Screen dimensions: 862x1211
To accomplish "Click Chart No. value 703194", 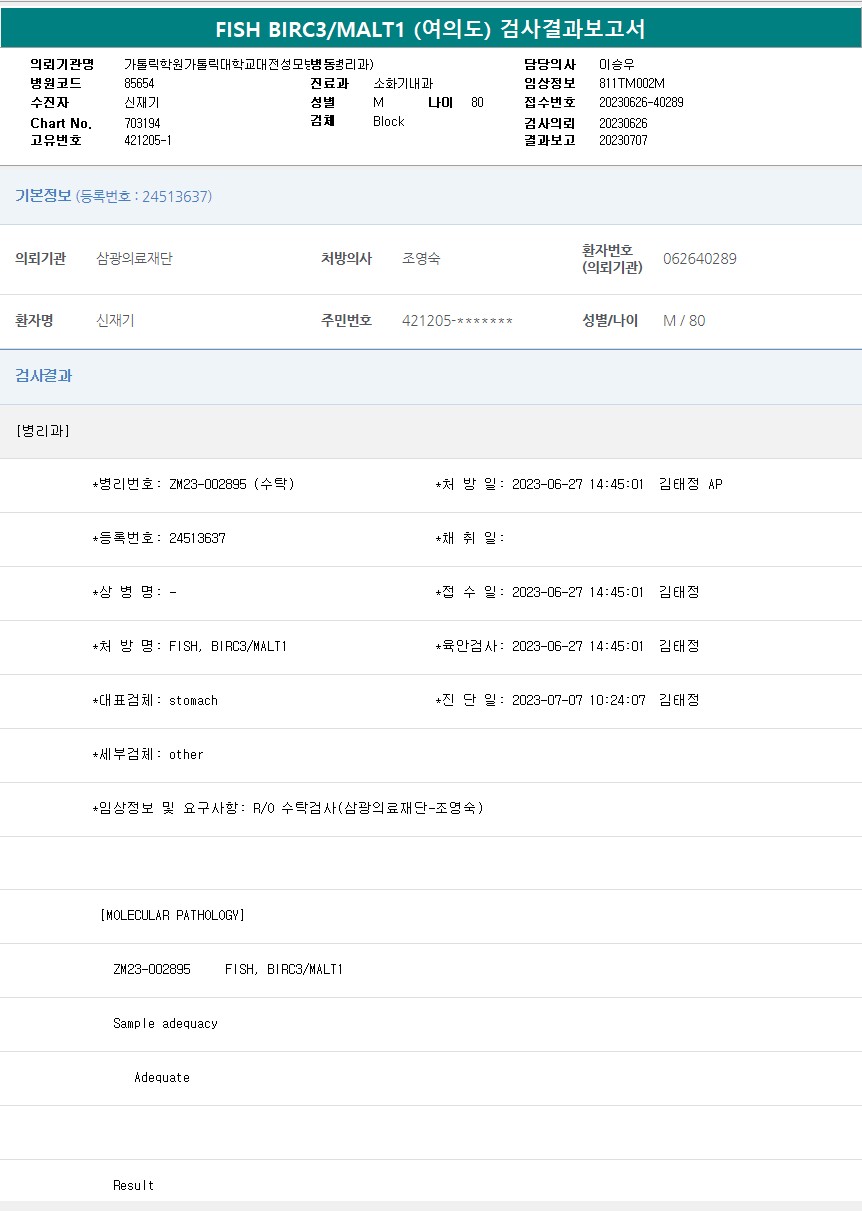I will click(x=142, y=123).
